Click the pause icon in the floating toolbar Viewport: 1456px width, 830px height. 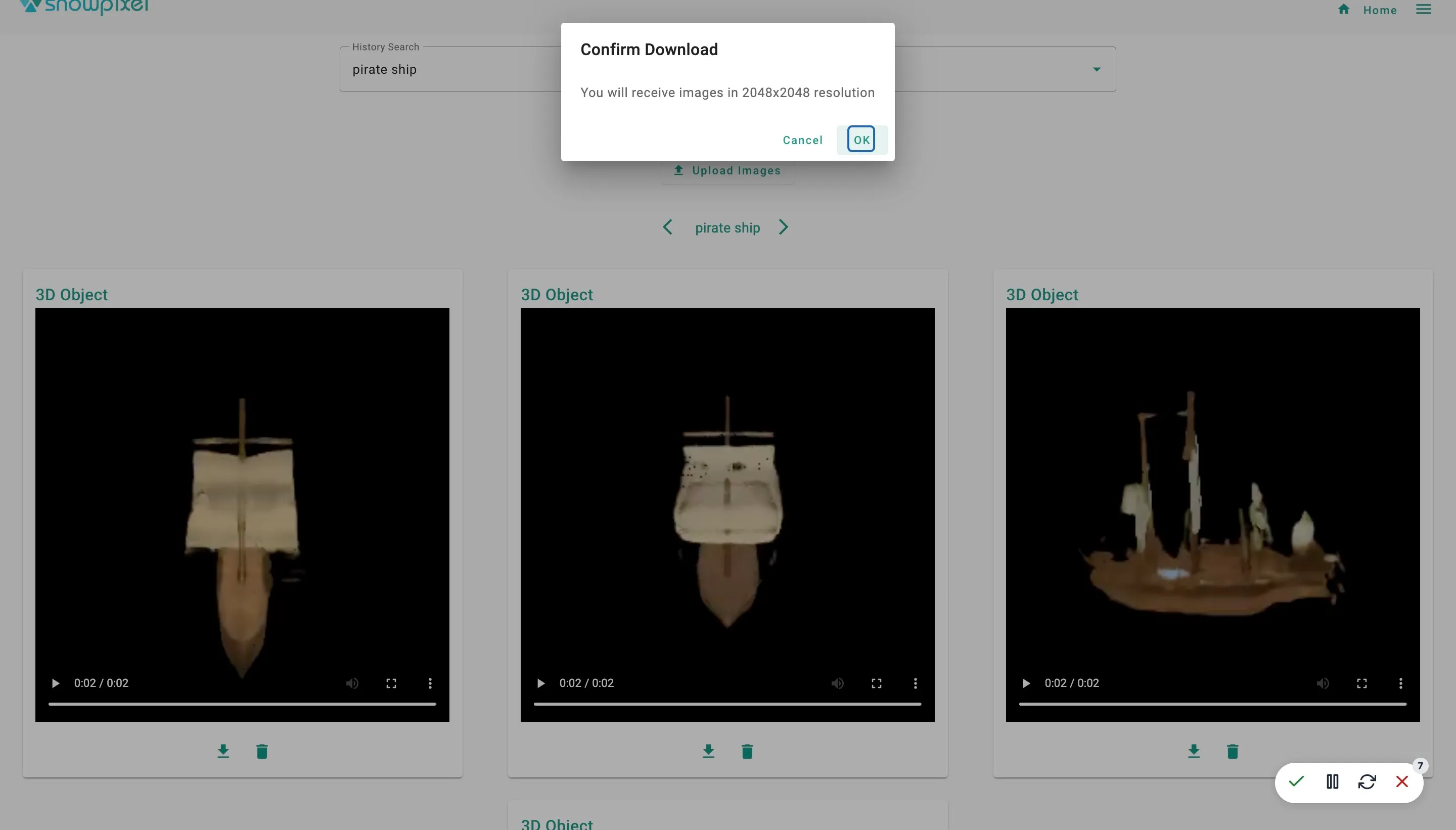[1332, 781]
